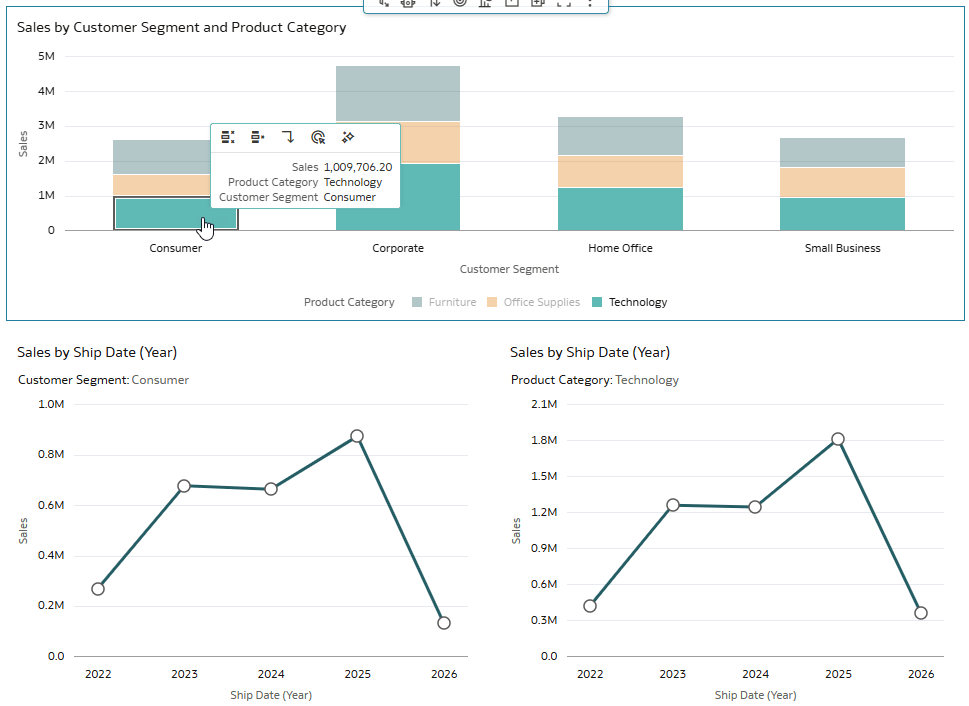This screenshot has width=969, height=706.
Task: Select the Corporate Furniture bar segment
Action: 398,93
